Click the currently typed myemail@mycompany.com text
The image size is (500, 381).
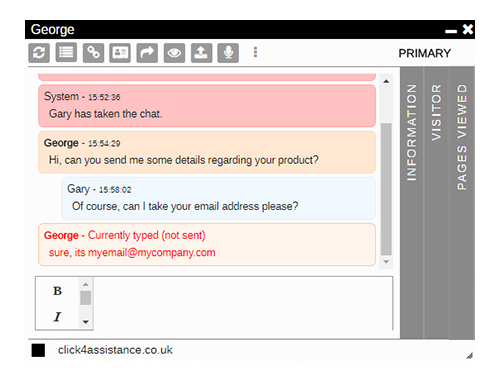[x=132, y=253]
